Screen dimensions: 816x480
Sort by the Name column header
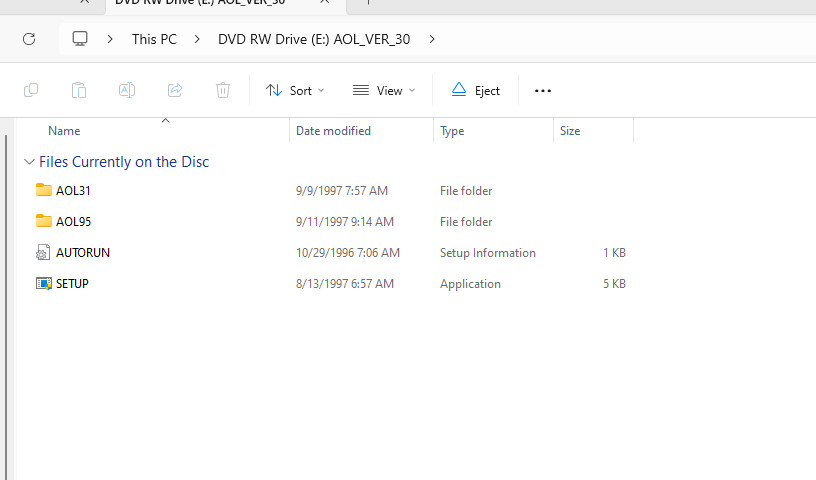(64, 131)
